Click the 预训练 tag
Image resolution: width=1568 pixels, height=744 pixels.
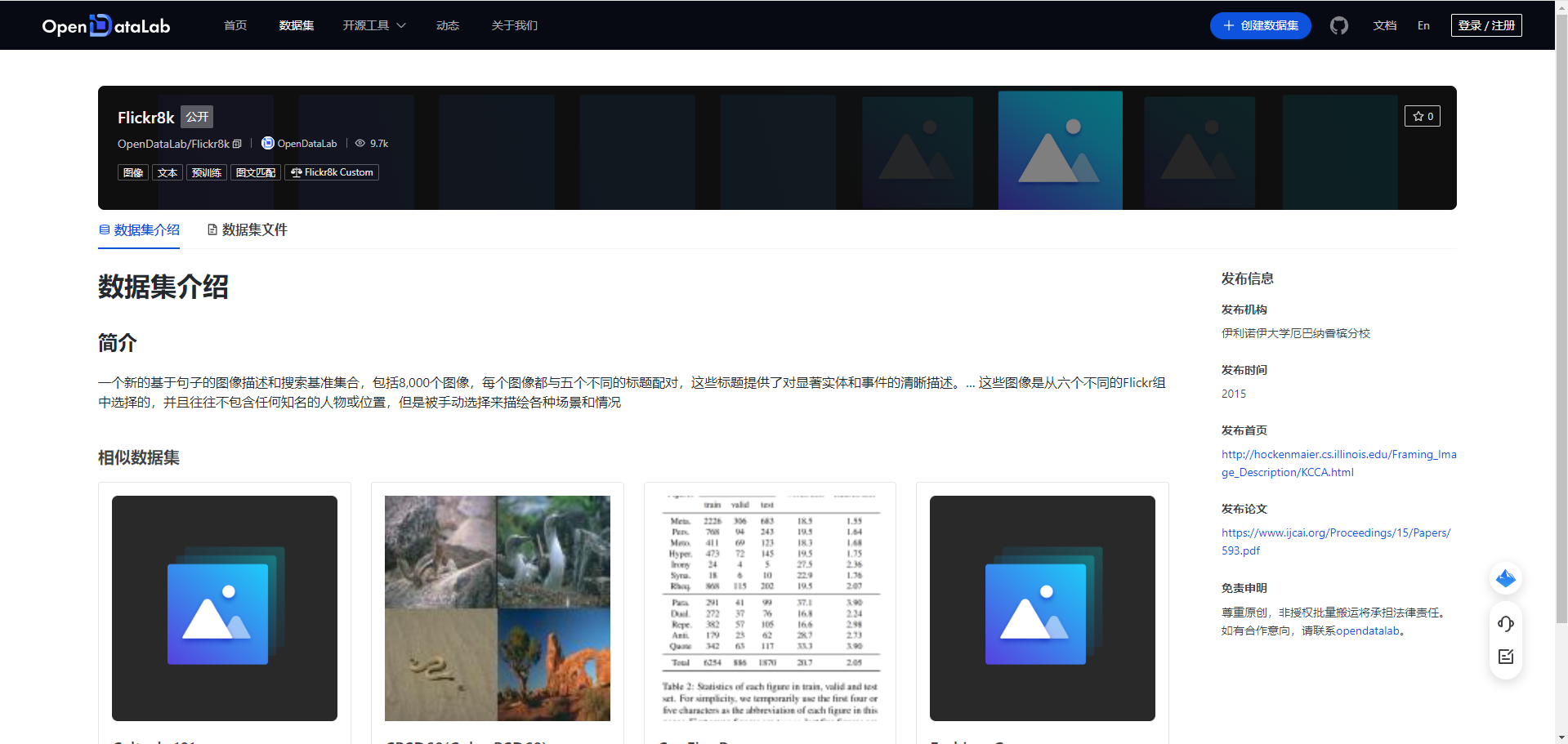(207, 172)
